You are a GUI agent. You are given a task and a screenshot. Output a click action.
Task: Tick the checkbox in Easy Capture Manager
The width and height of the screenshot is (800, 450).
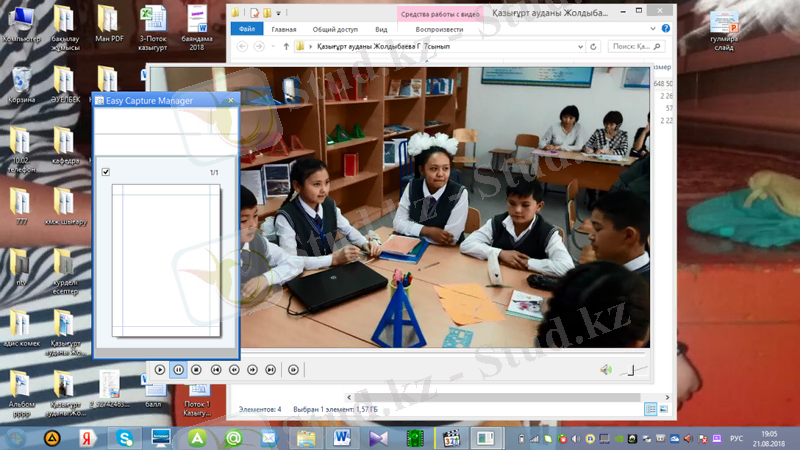[106, 173]
